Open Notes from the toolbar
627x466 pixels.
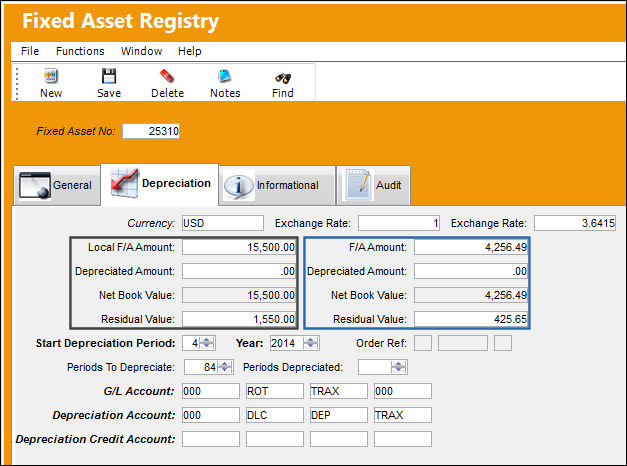(x=225, y=76)
